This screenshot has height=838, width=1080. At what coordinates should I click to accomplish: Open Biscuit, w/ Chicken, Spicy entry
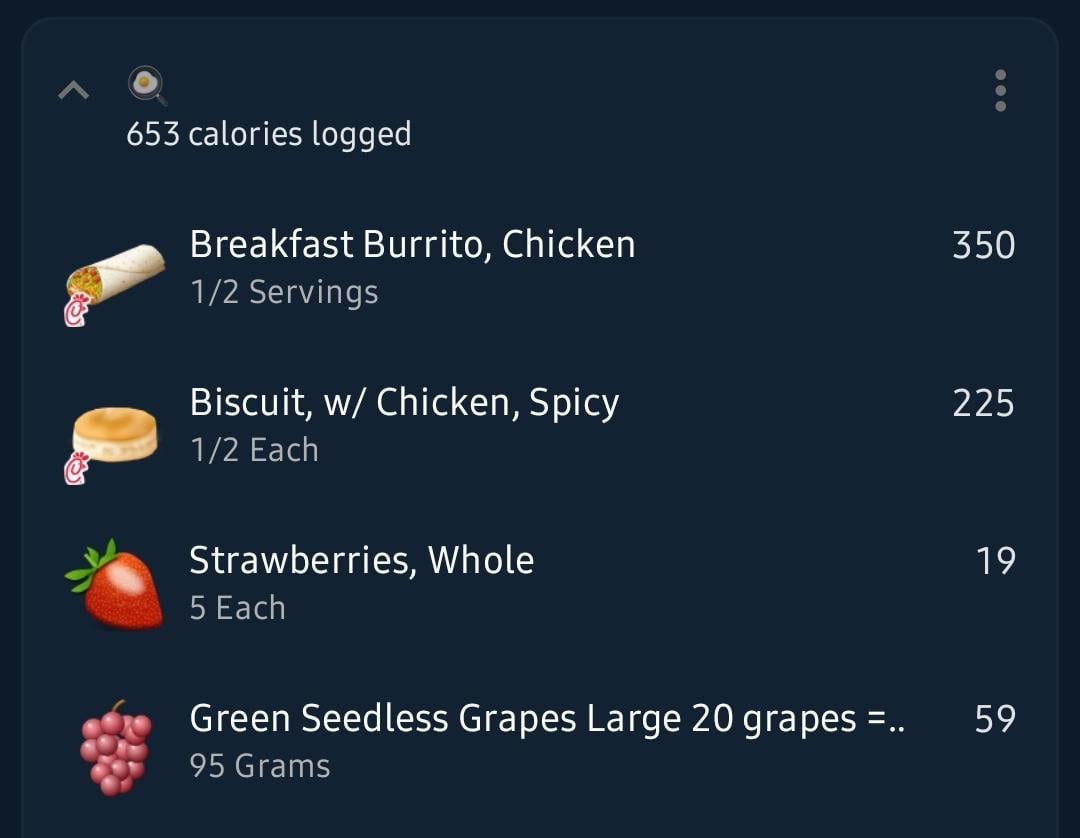[540, 426]
